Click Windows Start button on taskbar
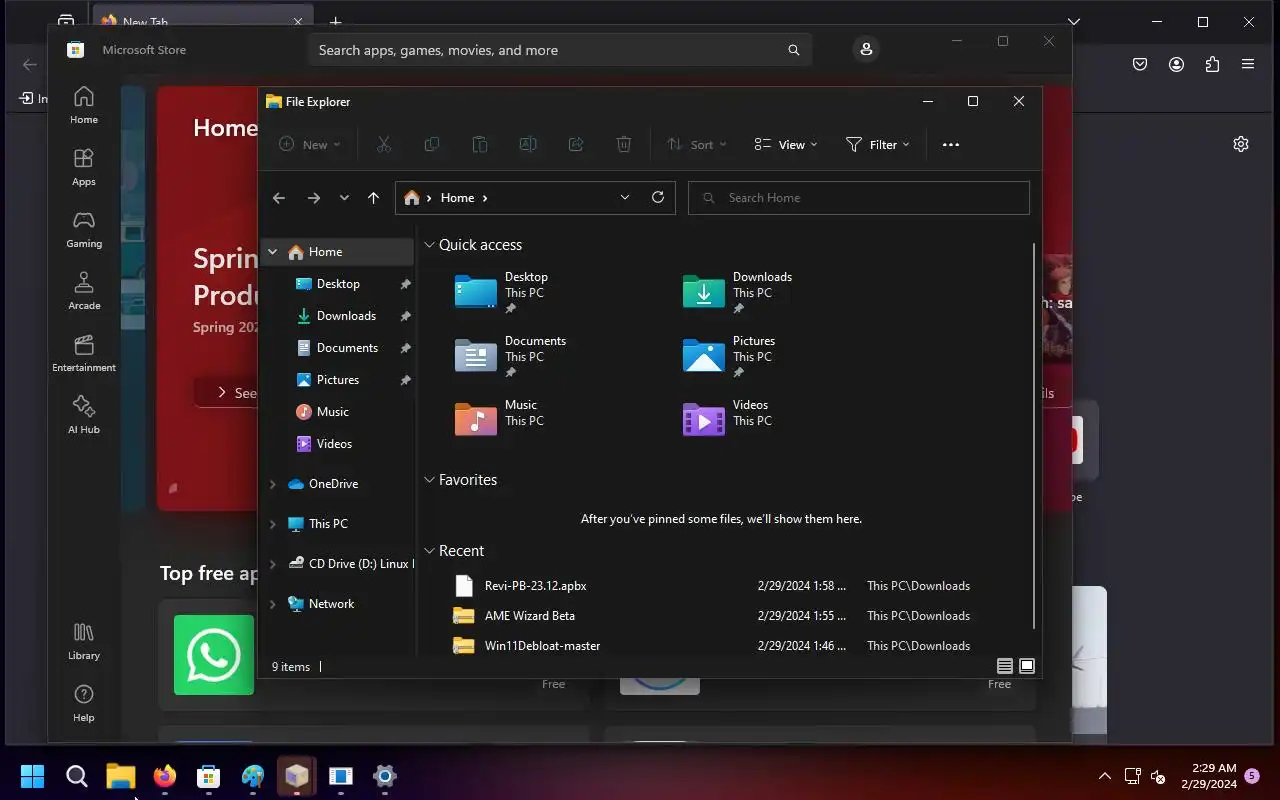 point(33,776)
